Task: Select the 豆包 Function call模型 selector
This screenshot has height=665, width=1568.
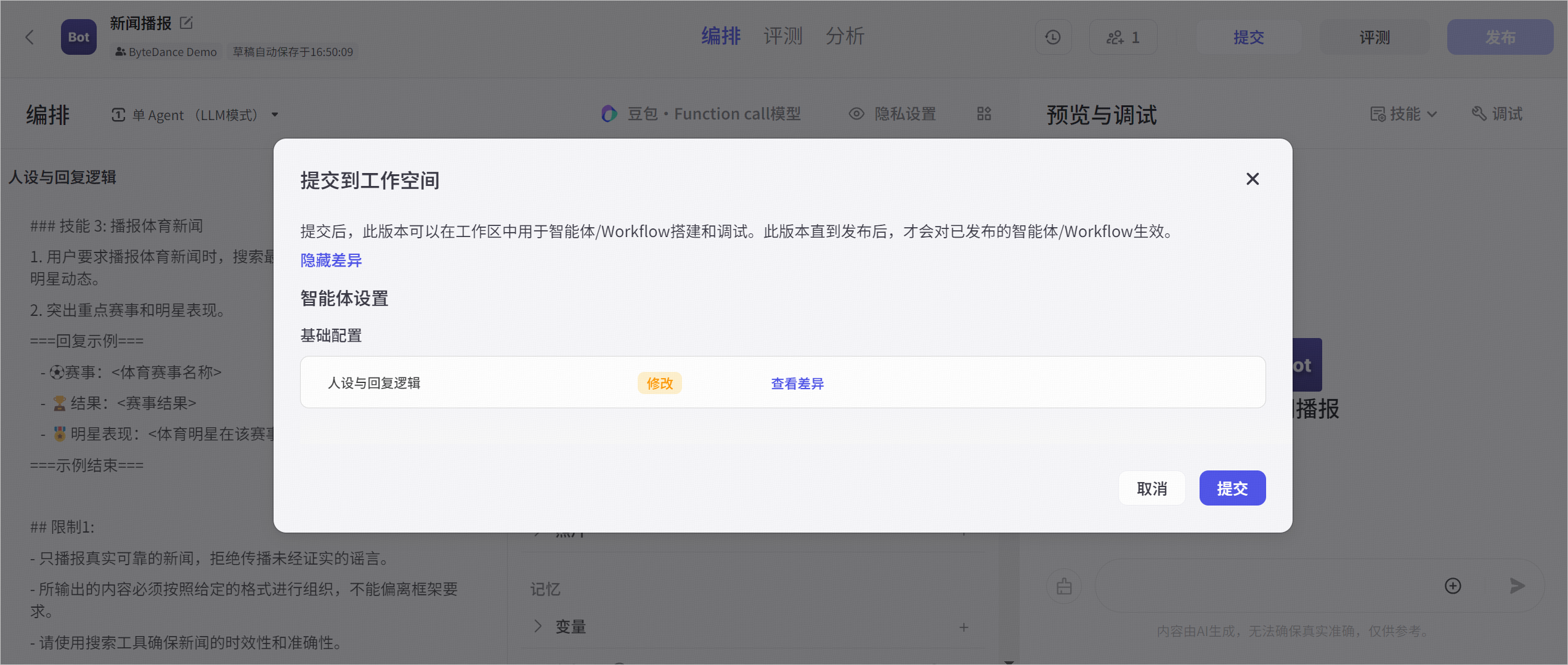Action: (701, 114)
